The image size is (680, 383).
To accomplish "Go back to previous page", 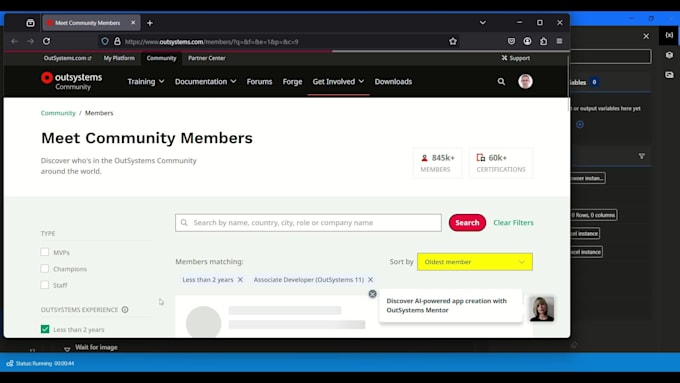I will pyautogui.click(x=15, y=41).
